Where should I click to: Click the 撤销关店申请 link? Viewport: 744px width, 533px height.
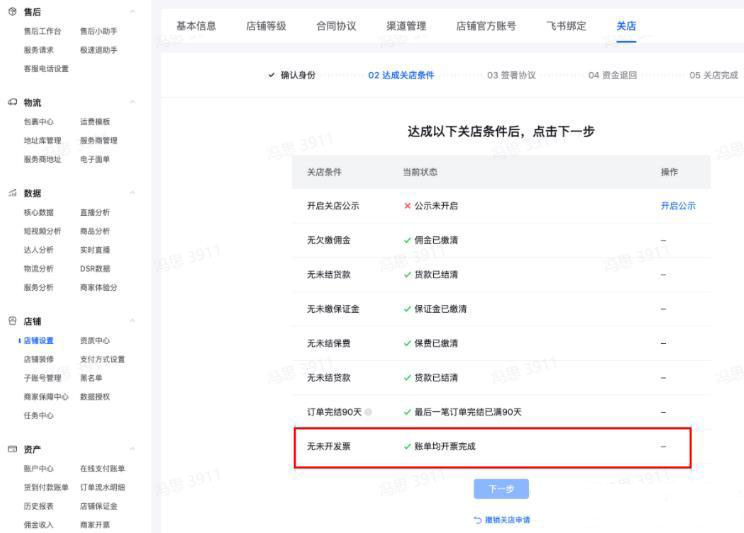point(507,520)
